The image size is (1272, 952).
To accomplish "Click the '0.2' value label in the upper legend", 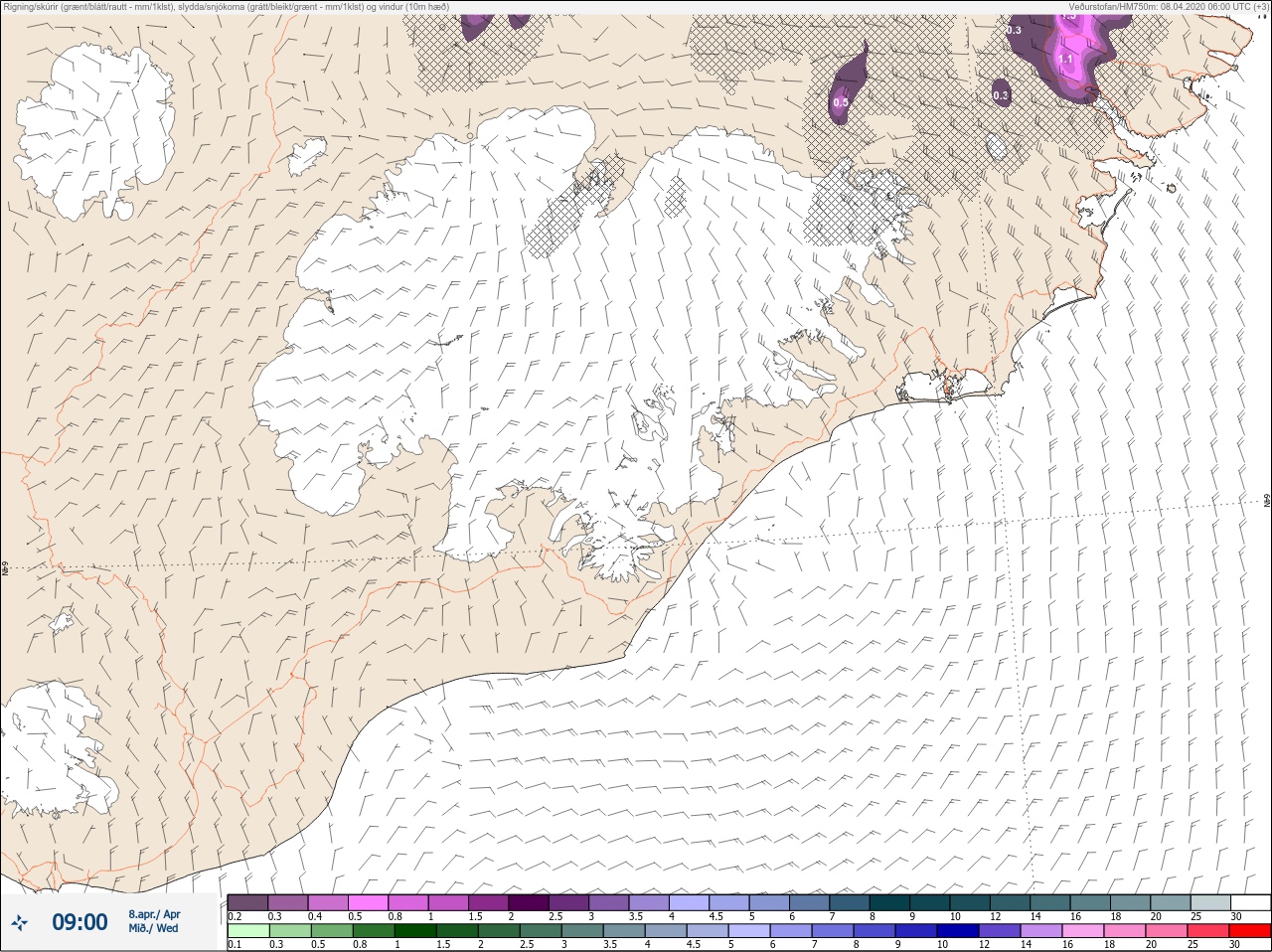I will [x=235, y=916].
